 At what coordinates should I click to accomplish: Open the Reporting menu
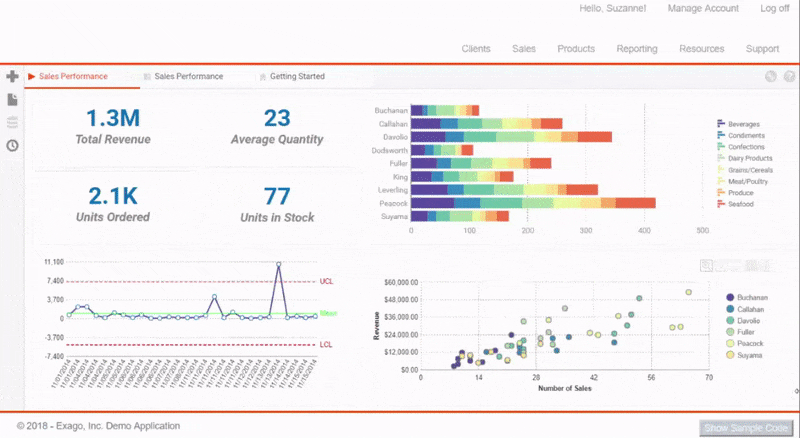coord(637,48)
